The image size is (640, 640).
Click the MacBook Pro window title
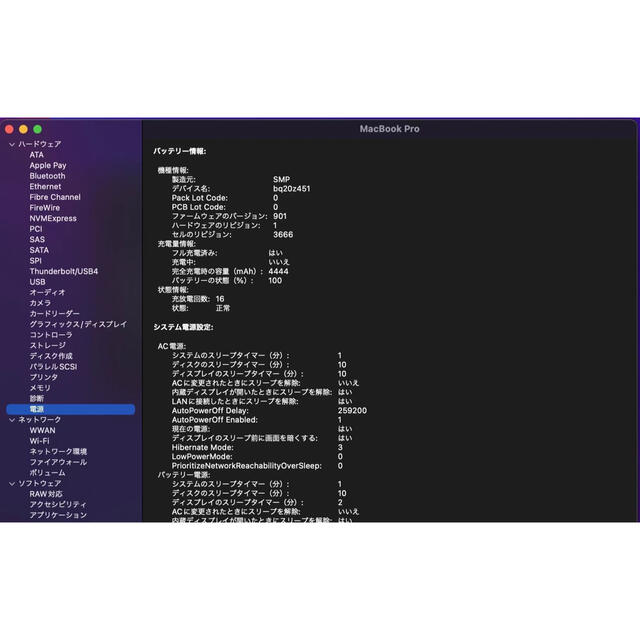(389, 129)
